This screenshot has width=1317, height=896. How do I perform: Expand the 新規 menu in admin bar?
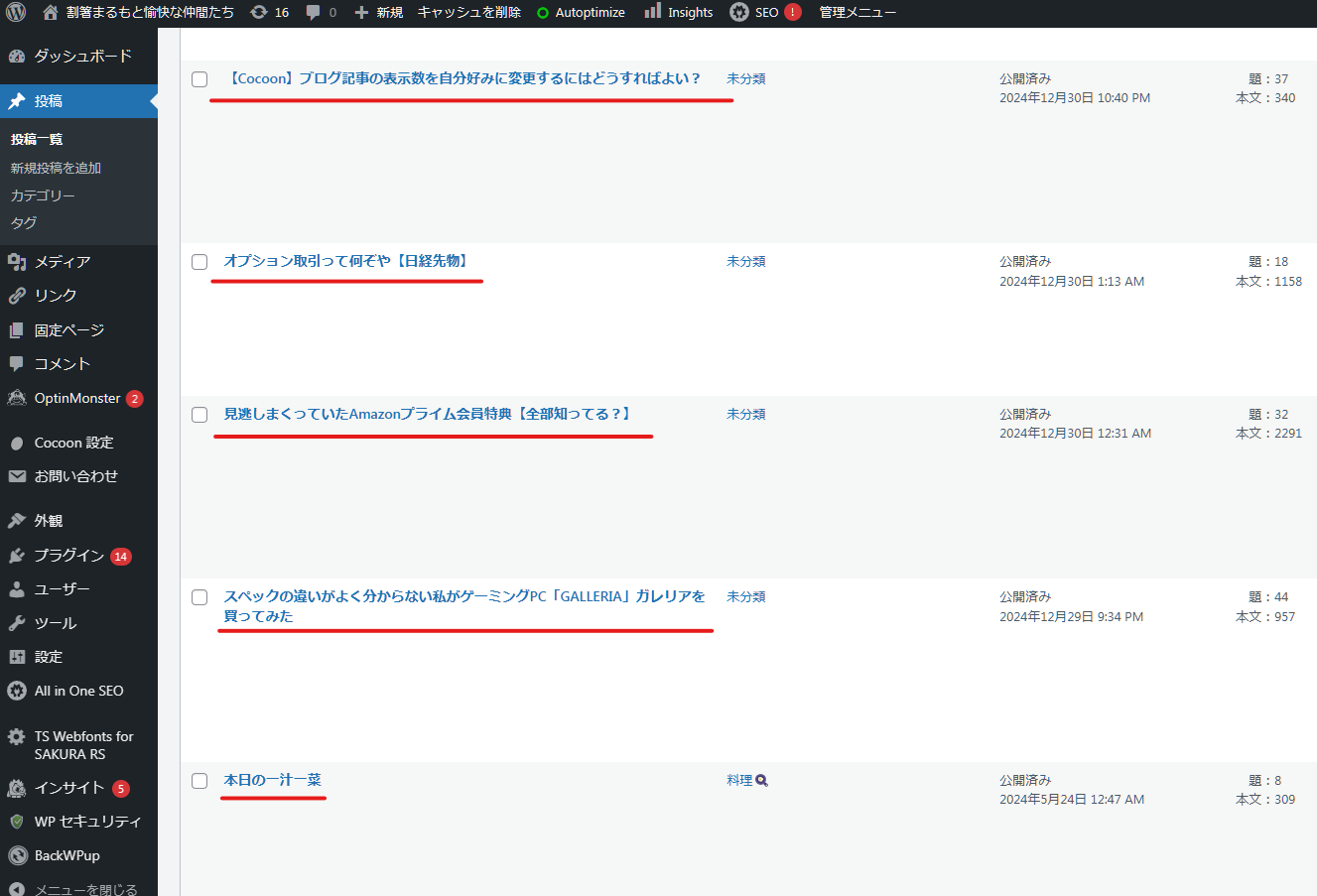(378, 12)
